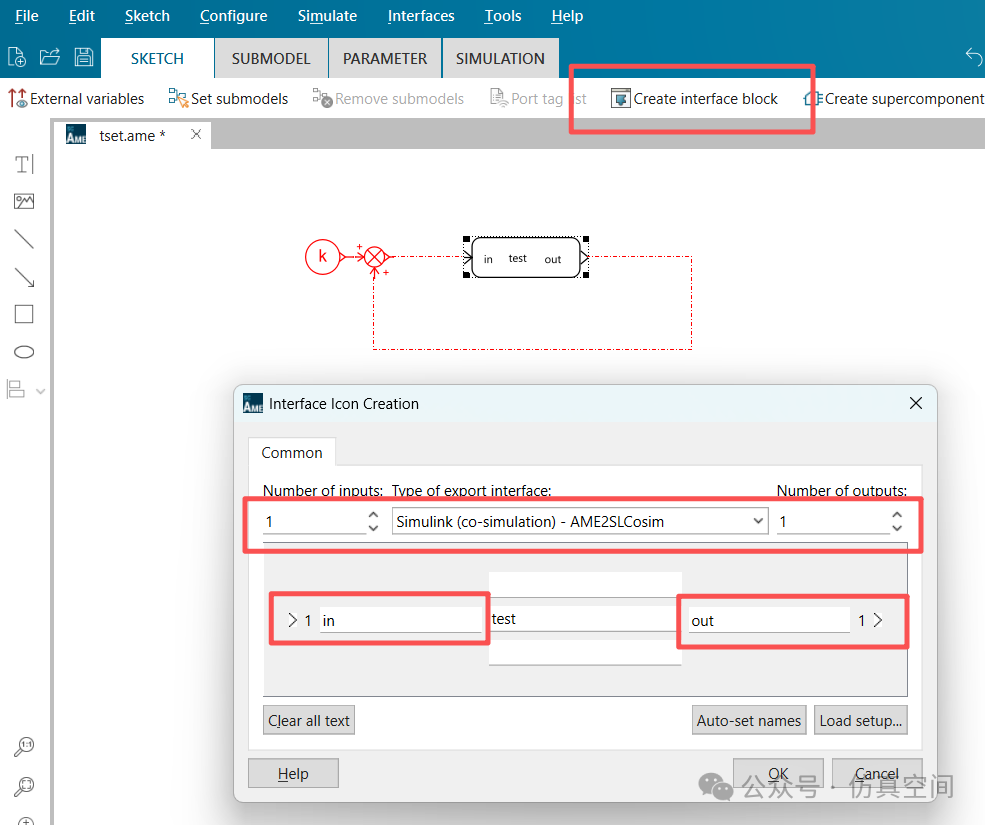Image resolution: width=985 pixels, height=825 pixels.
Task: Select the Insert image tool
Action: tap(24, 202)
